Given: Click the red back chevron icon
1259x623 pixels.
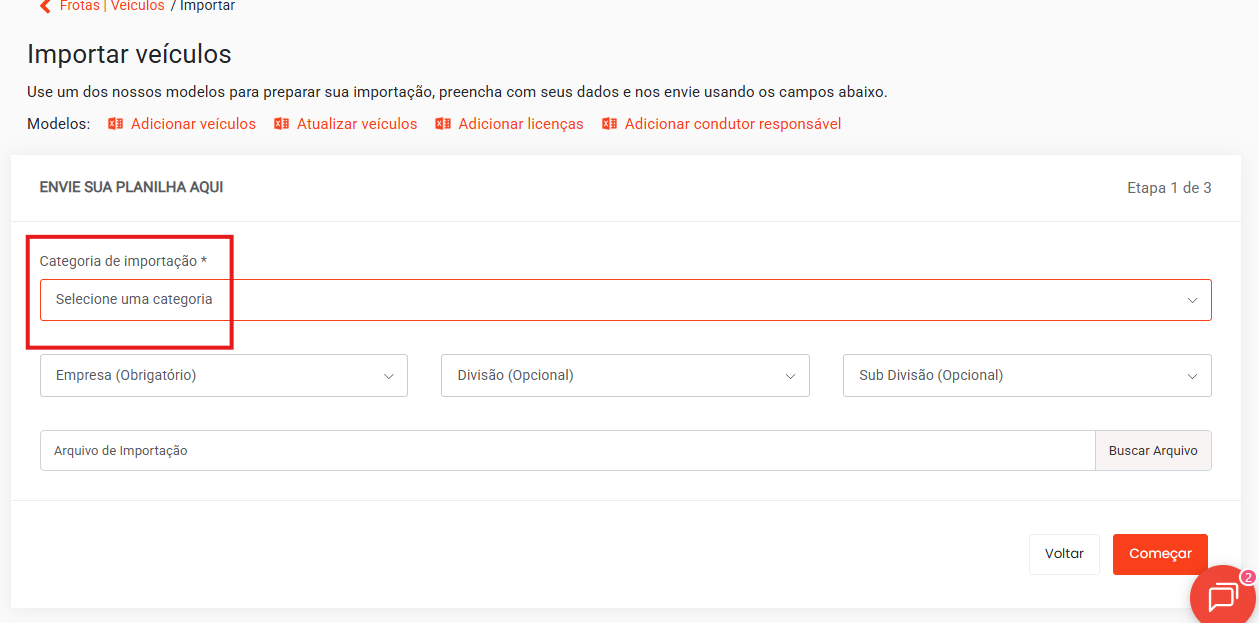Looking at the screenshot, I should tap(45, 6).
